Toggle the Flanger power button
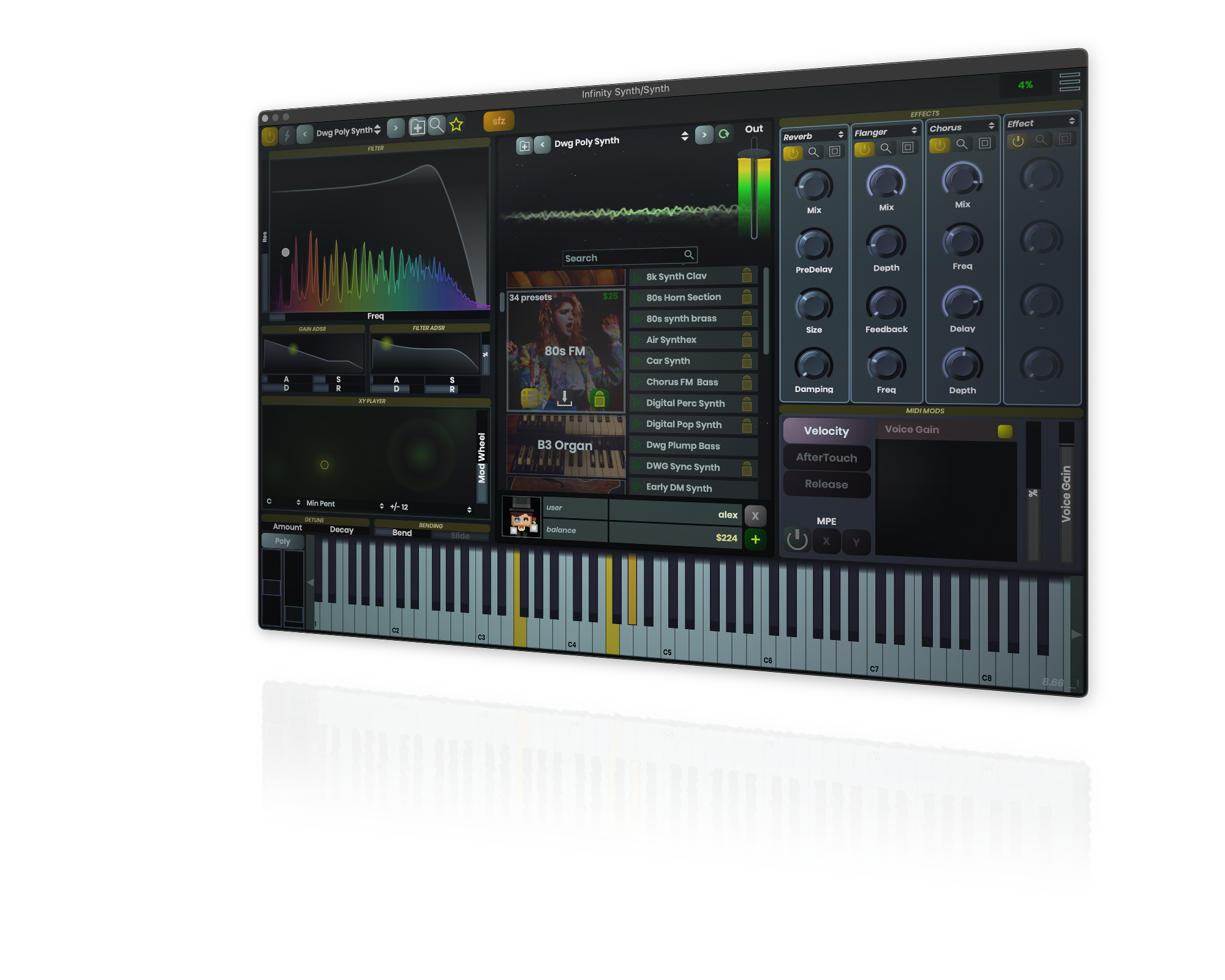This screenshot has width=1225, height=980. [x=864, y=149]
